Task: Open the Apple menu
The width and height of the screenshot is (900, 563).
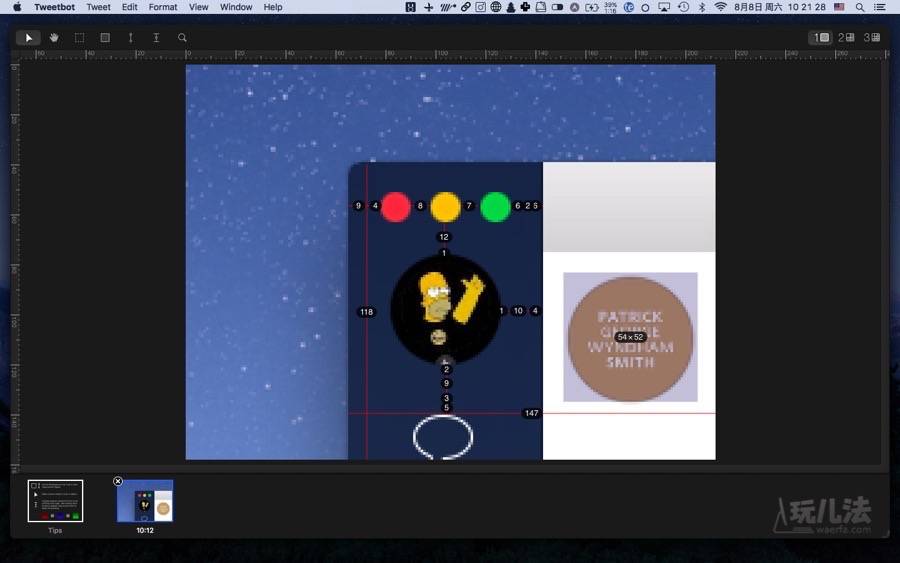Action: tap(17, 7)
